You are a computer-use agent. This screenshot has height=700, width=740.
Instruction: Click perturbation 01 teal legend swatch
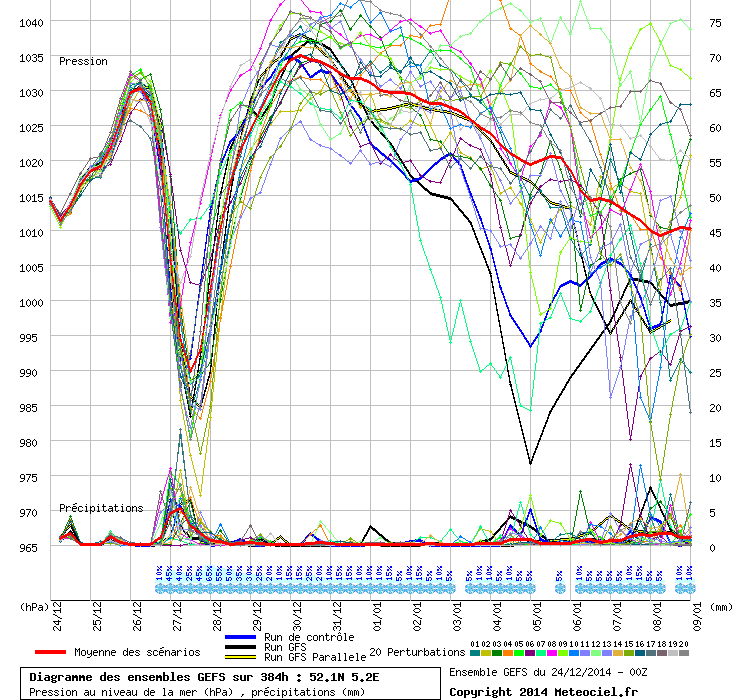click(x=475, y=653)
